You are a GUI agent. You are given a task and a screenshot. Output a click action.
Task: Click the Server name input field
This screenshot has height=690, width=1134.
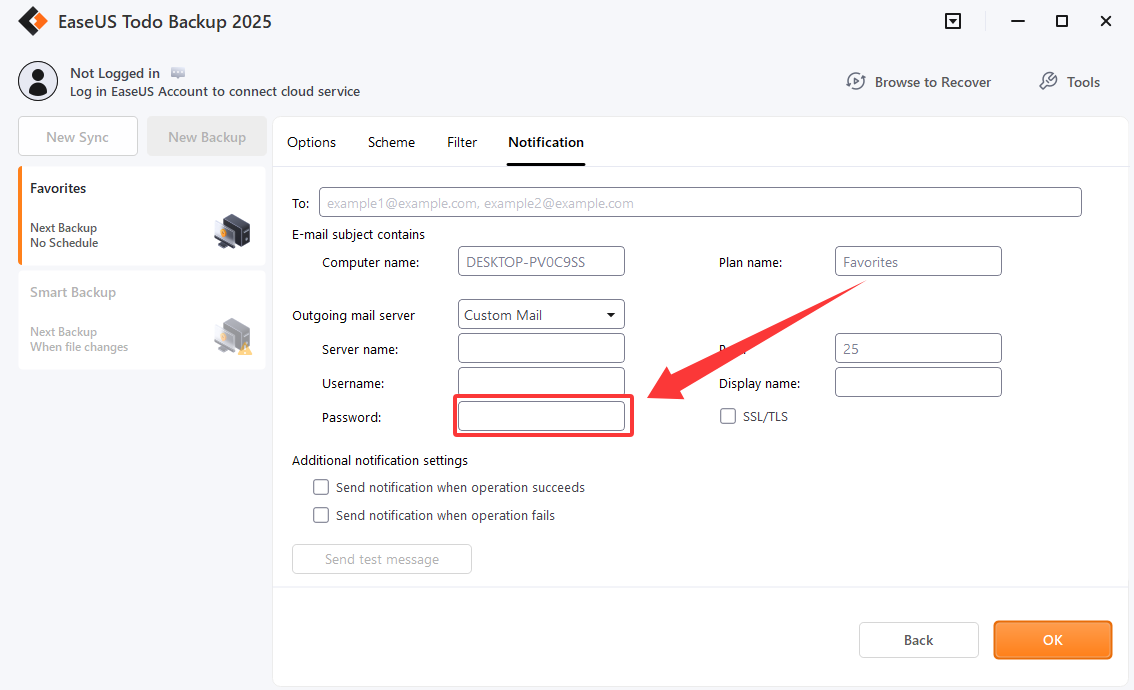541,348
